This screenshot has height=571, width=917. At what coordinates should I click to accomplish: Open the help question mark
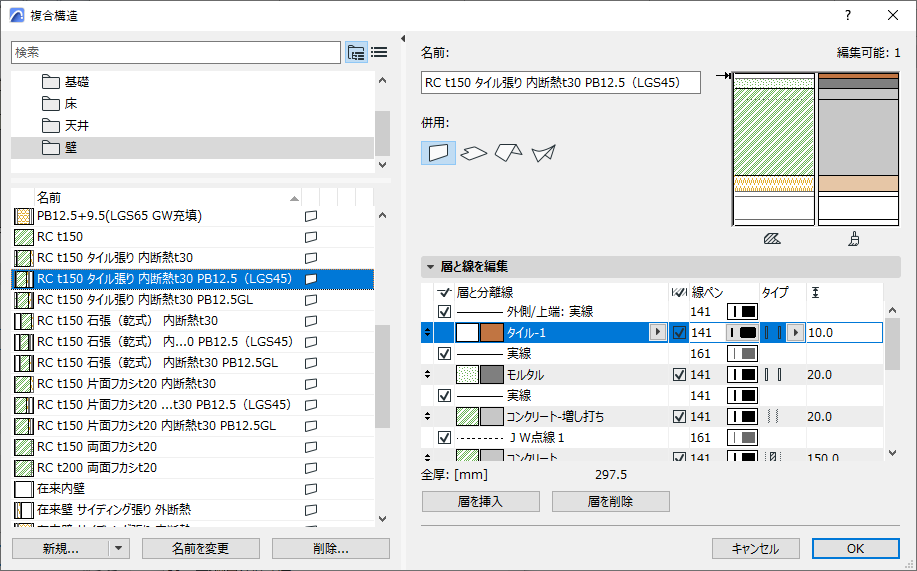(848, 15)
